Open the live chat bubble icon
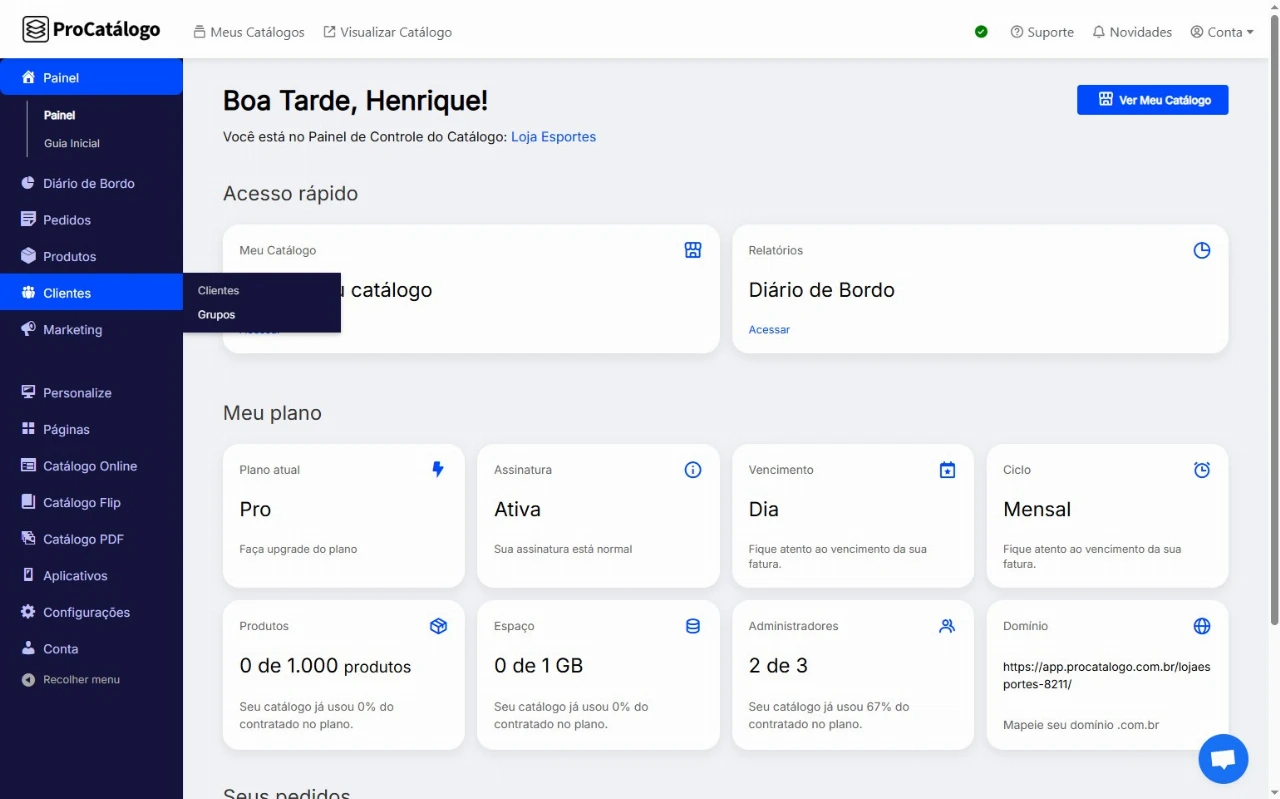 point(1223,759)
